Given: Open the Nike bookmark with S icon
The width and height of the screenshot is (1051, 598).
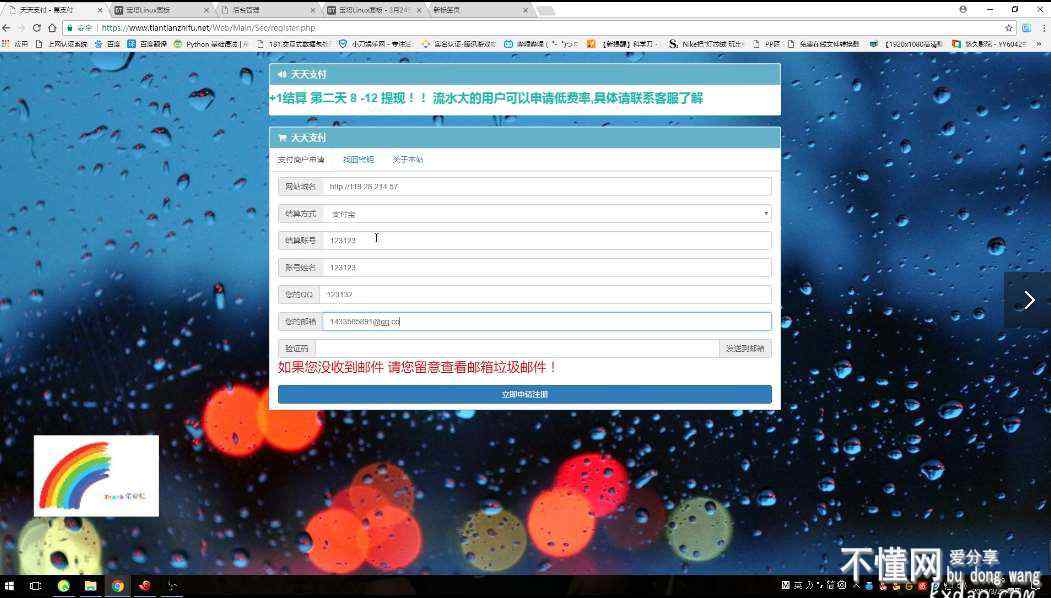Looking at the screenshot, I should click(x=706, y=44).
